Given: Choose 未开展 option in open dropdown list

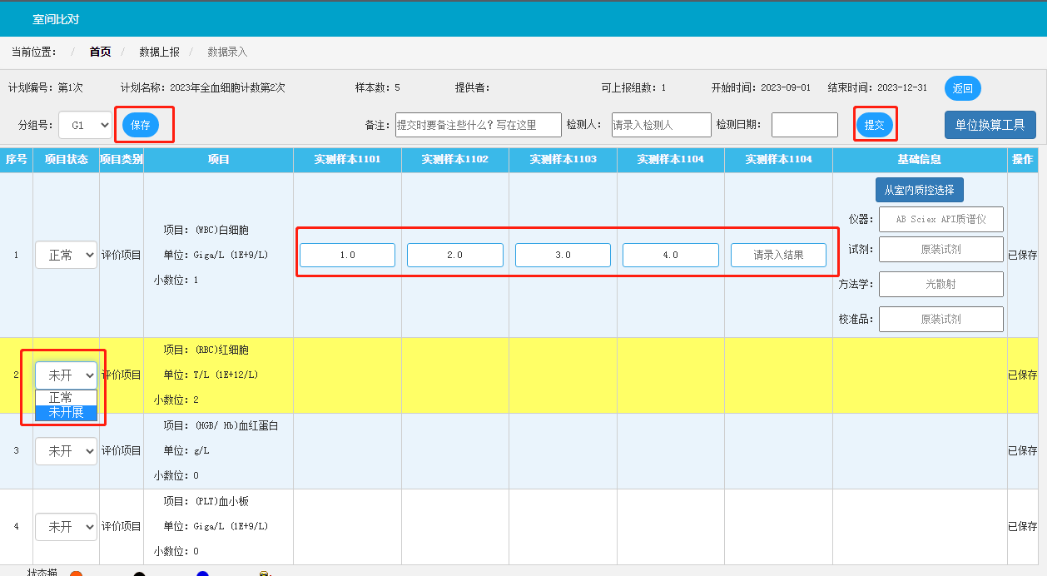Looking at the screenshot, I should point(66,412).
